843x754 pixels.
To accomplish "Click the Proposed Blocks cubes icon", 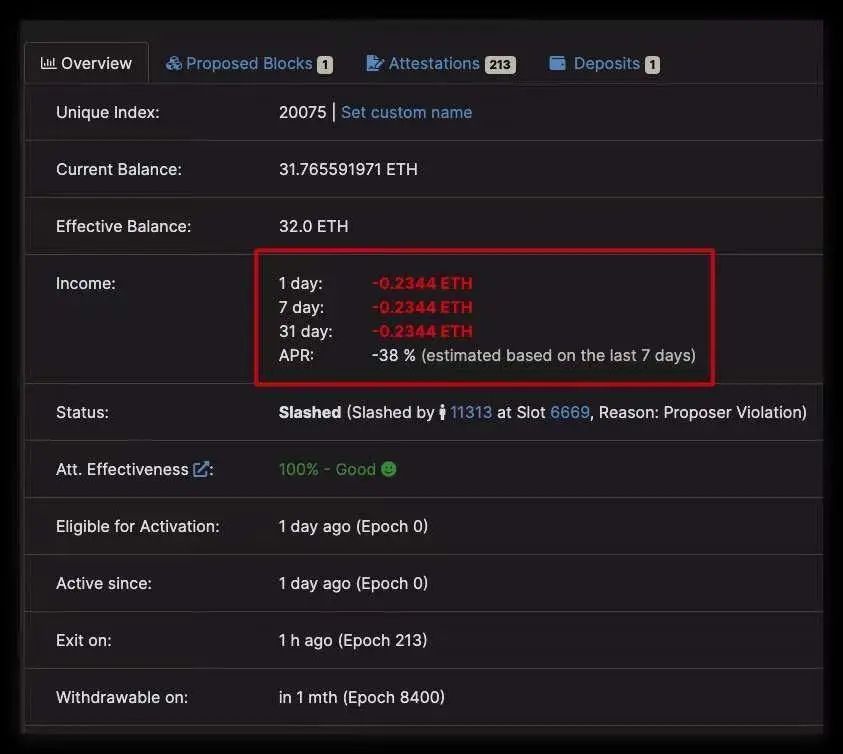I will click(x=174, y=63).
